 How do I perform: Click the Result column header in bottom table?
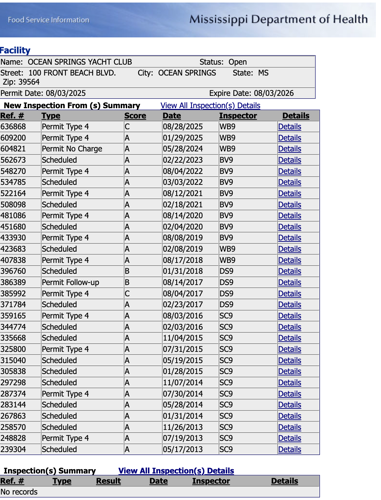point(108,481)
